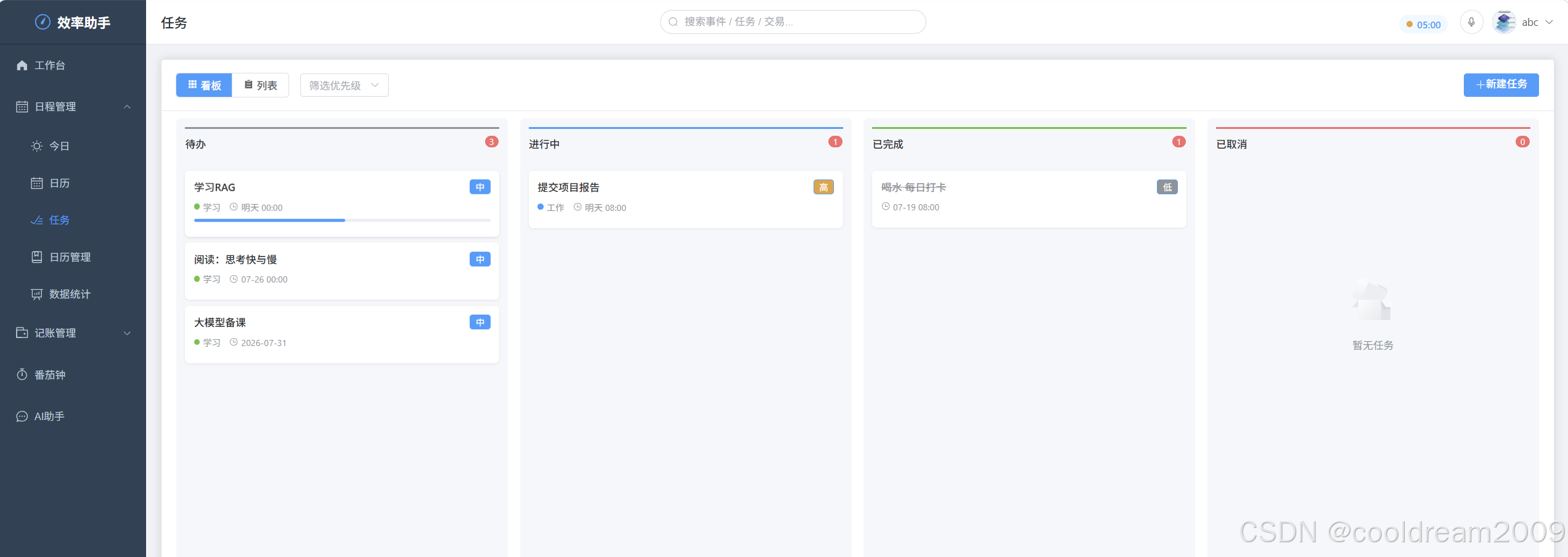The width and height of the screenshot is (1568, 557).
Task: Click the 低 priority tag on 喝水-每日打卡
Action: [x=1167, y=187]
